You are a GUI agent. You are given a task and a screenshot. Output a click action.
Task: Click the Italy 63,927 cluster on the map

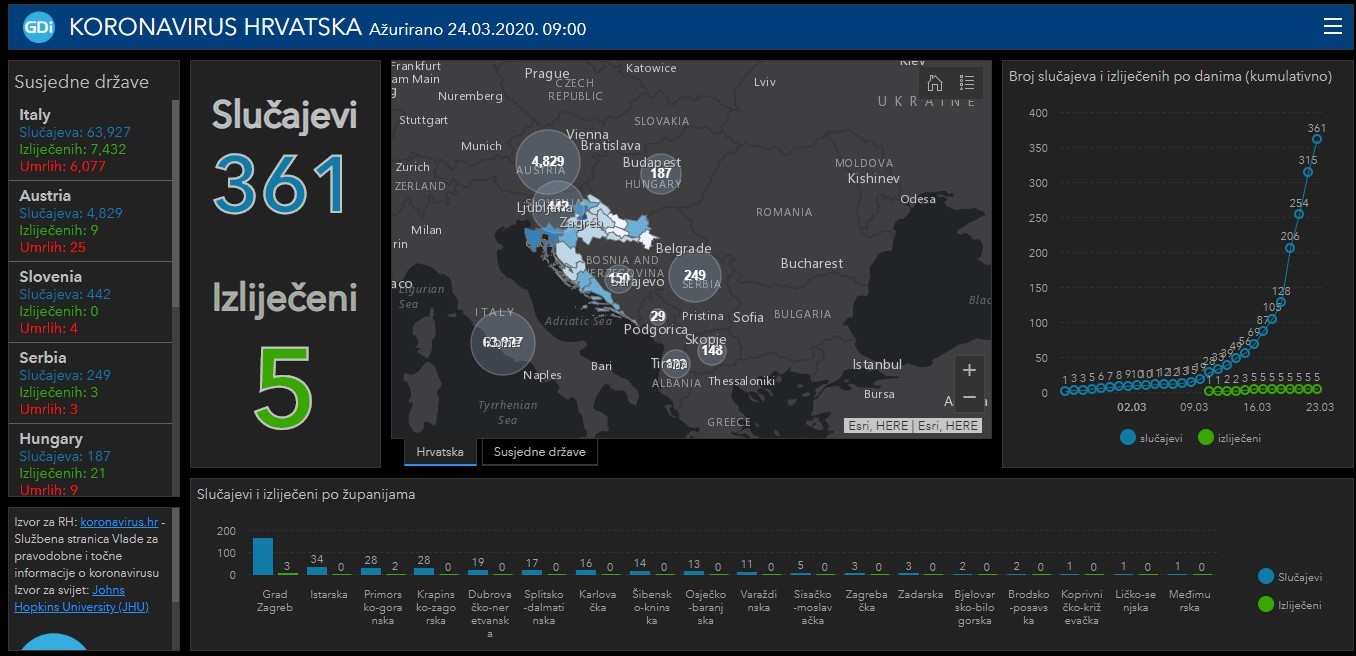tap(503, 342)
